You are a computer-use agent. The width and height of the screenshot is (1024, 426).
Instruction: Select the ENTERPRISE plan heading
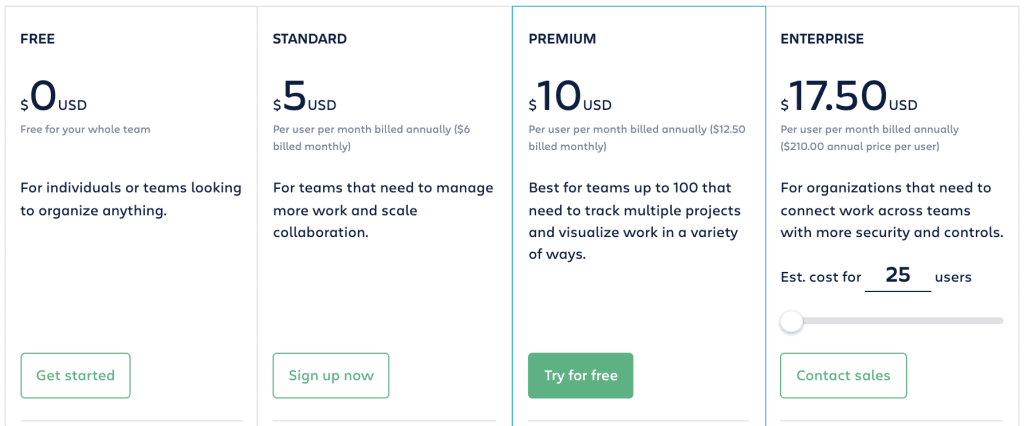coord(822,39)
